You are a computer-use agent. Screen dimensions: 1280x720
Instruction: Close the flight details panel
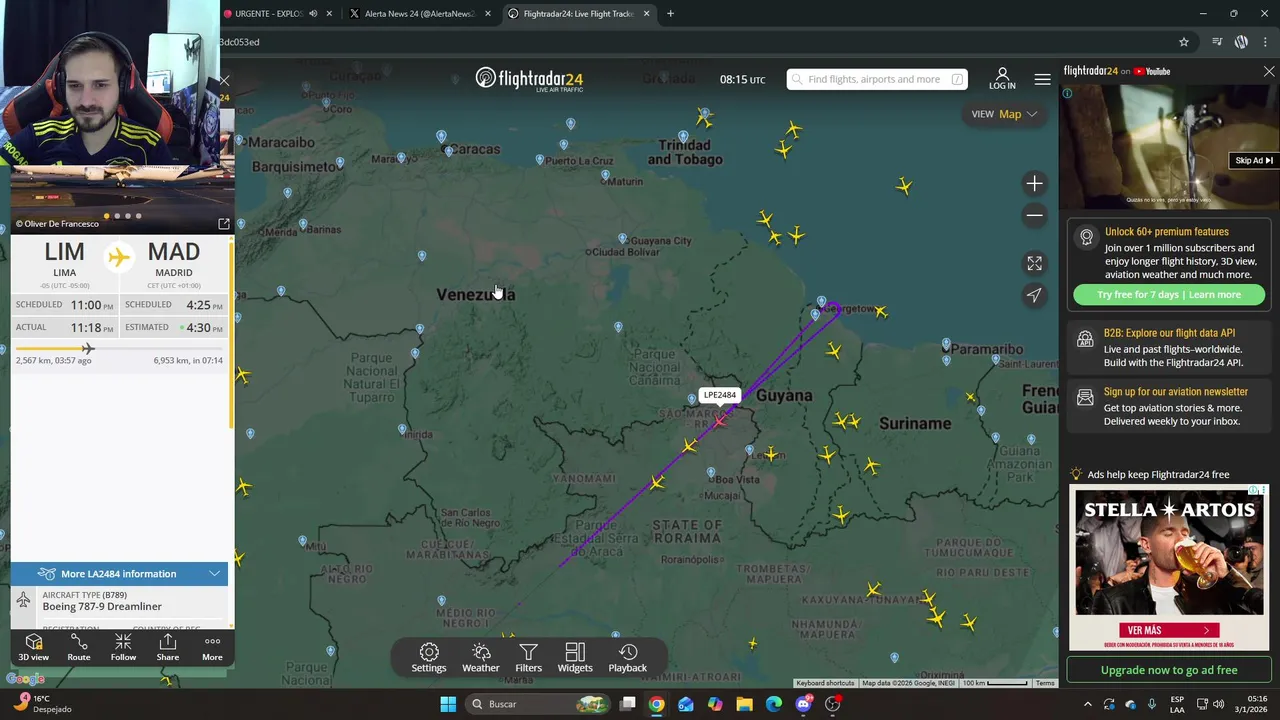(224, 80)
